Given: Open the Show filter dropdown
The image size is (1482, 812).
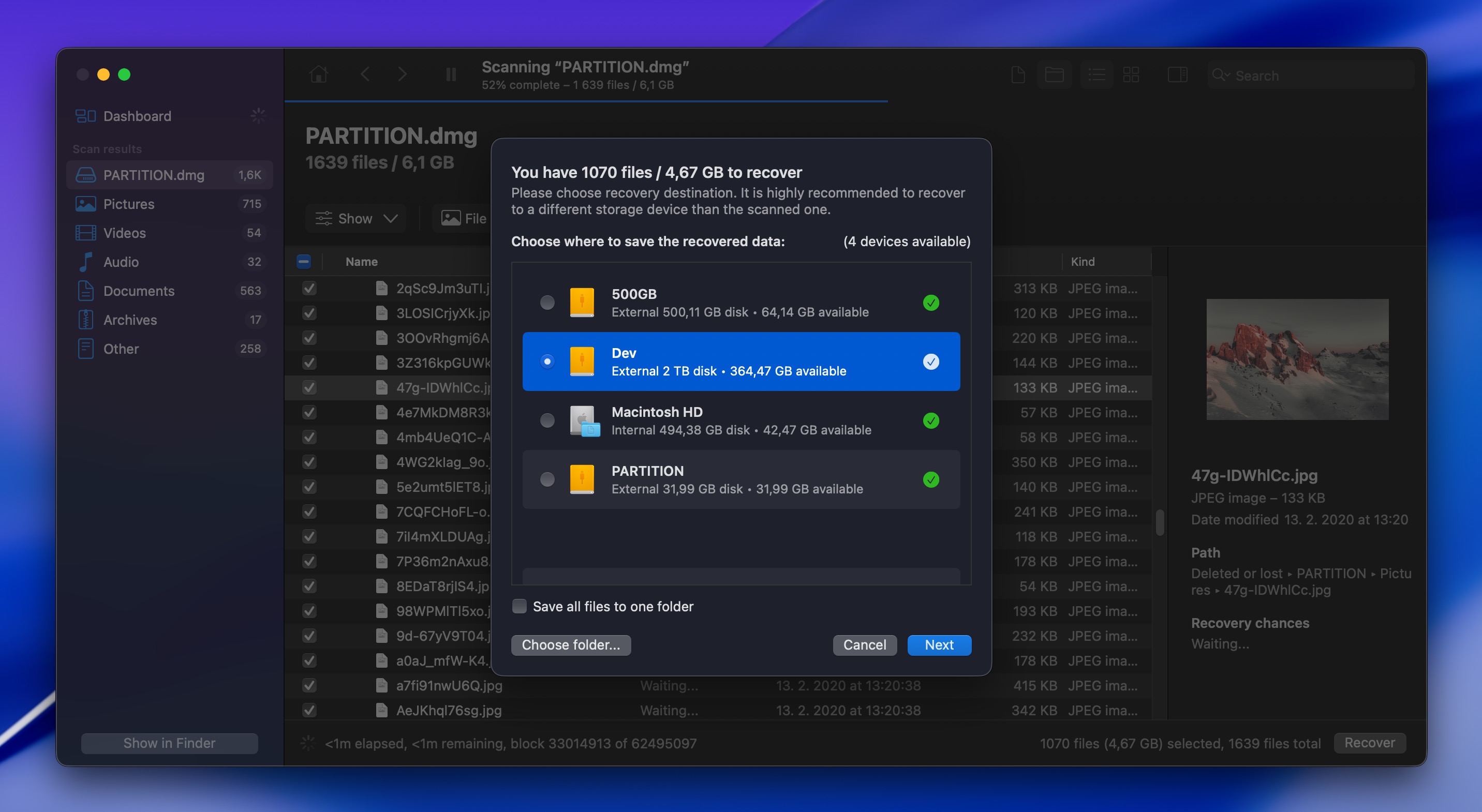Looking at the screenshot, I should click(355, 218).
